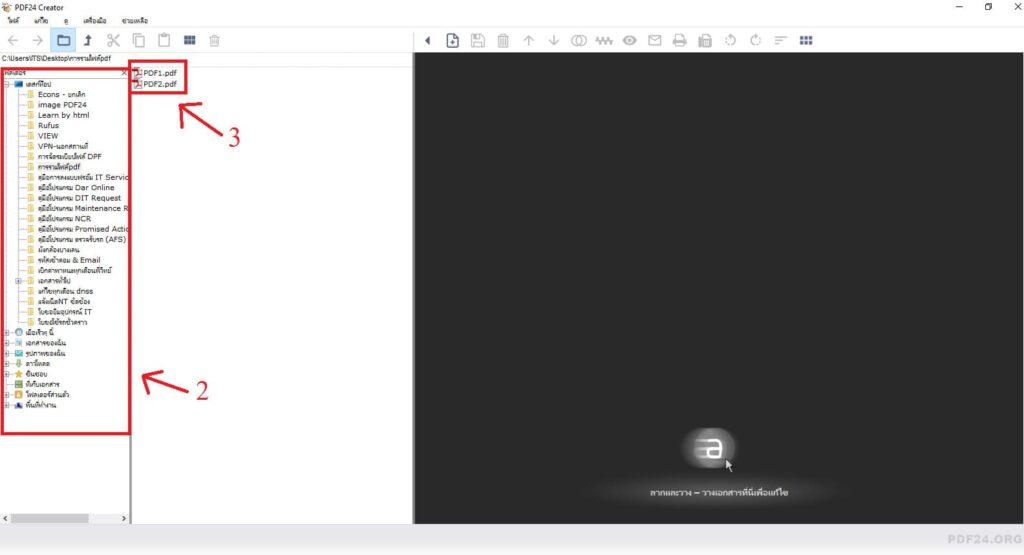
Task: Click the merge documents overlapping circles icon
Action: 578,41
